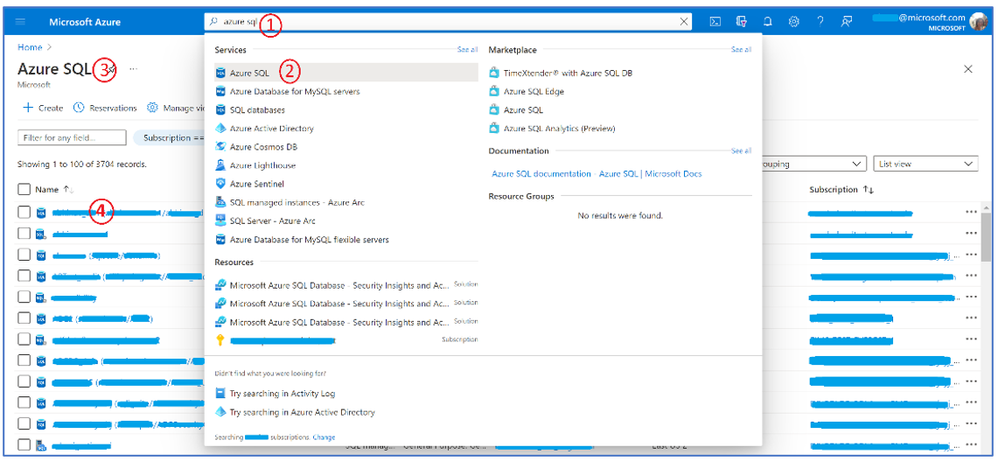Image resolution: width=998 pixels, height=462 pixels.
Task: Launch Cloud Shell from the top bar
Action: [x=715, y=22]
